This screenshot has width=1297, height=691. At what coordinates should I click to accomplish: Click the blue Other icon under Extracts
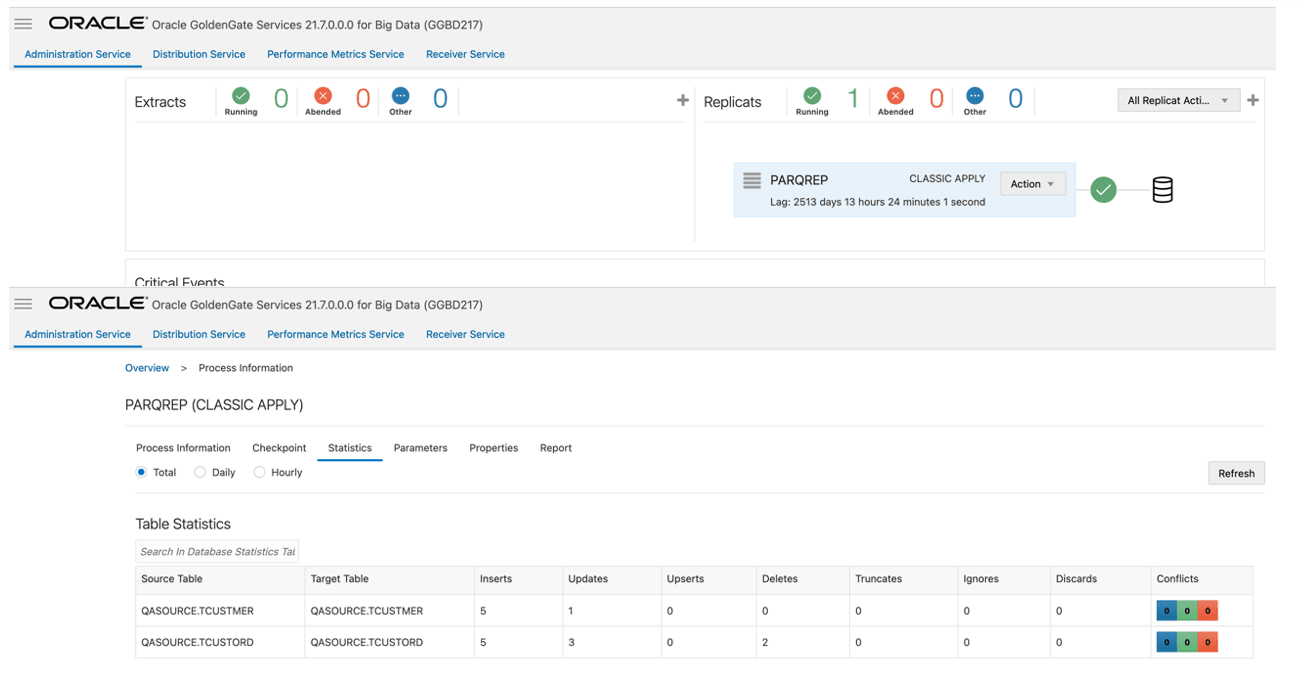[401, 96]
